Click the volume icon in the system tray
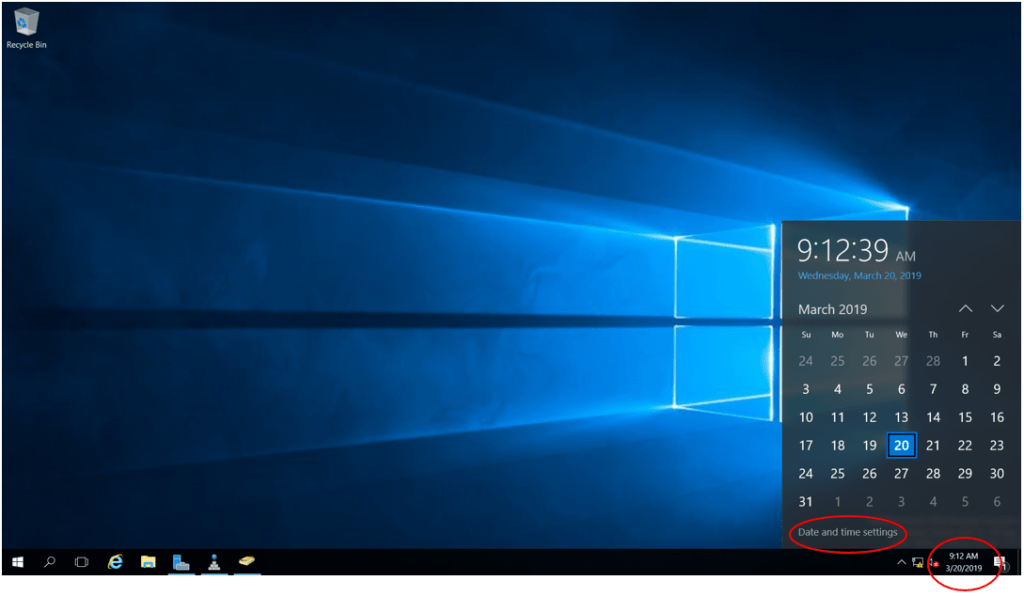 point(933,562)
